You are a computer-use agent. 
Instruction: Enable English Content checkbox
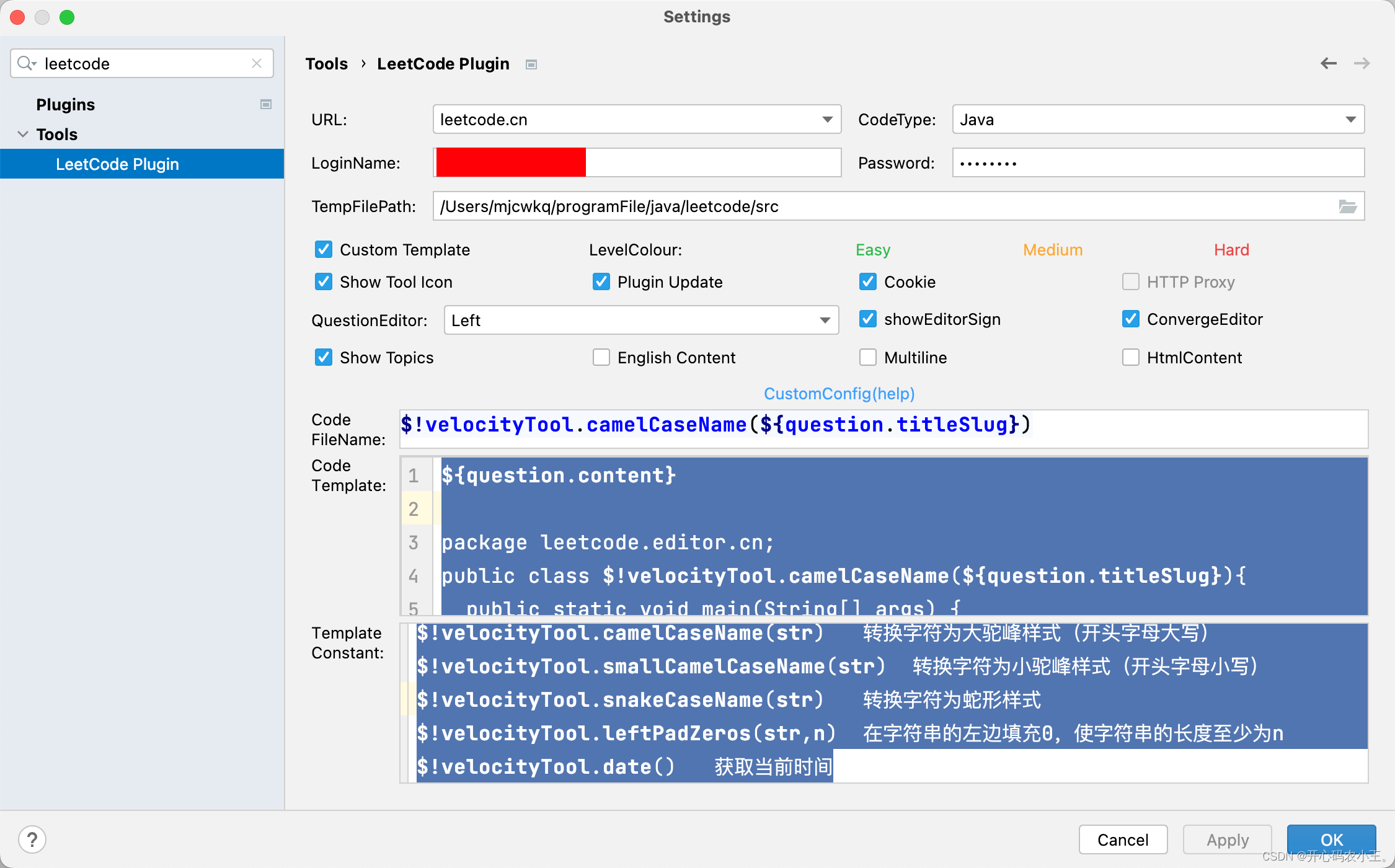(601, 357)
